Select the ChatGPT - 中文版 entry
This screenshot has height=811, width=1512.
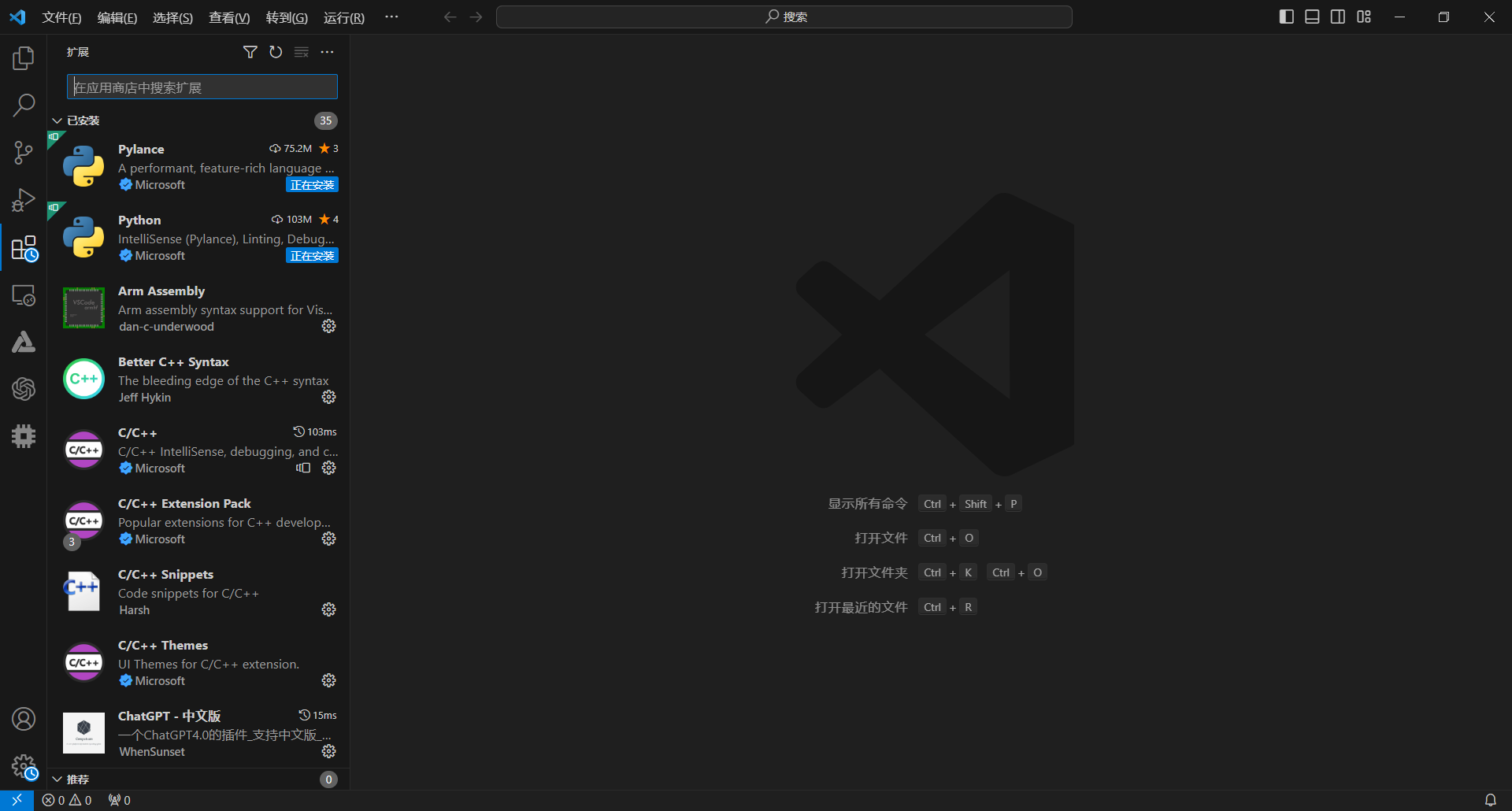point(198,733)
